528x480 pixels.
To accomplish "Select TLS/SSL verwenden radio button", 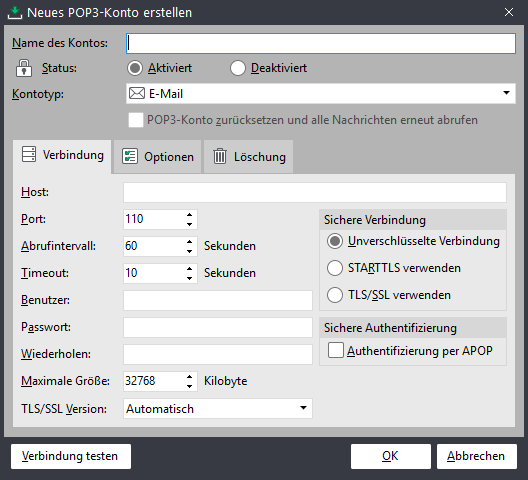I will point(335,295).
